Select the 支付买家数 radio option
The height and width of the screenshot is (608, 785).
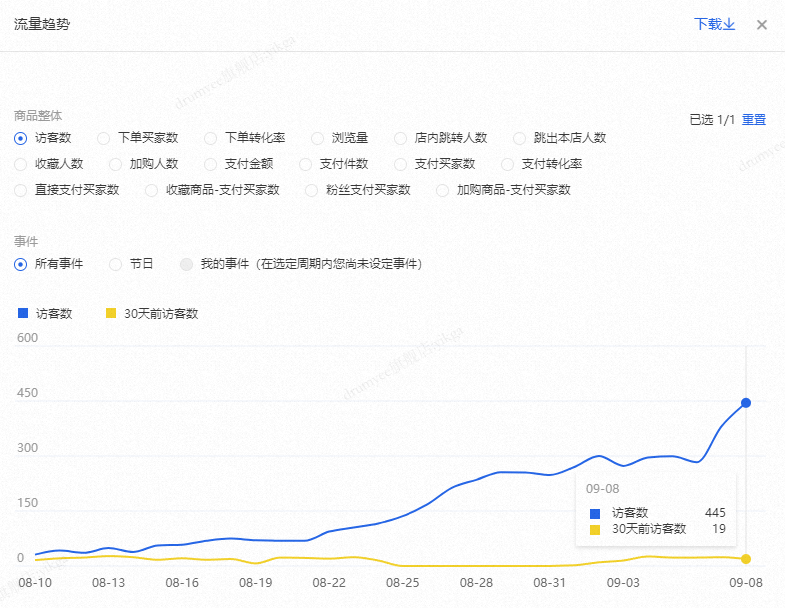(x=401, y=164)
